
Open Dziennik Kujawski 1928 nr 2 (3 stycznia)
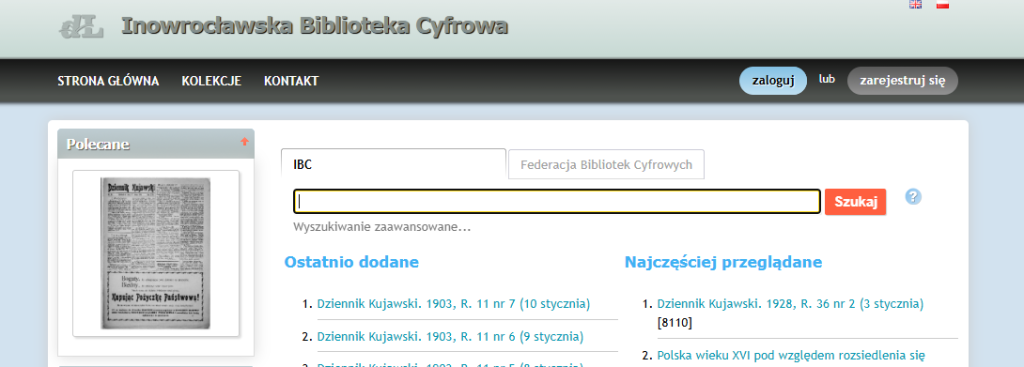coord(790,304)
